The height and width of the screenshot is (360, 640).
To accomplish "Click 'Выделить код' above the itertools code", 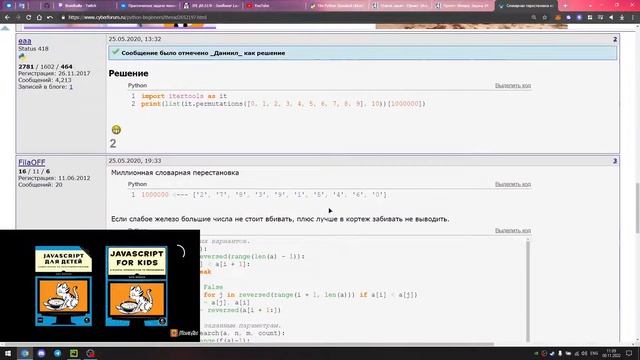I will [513, 85].
